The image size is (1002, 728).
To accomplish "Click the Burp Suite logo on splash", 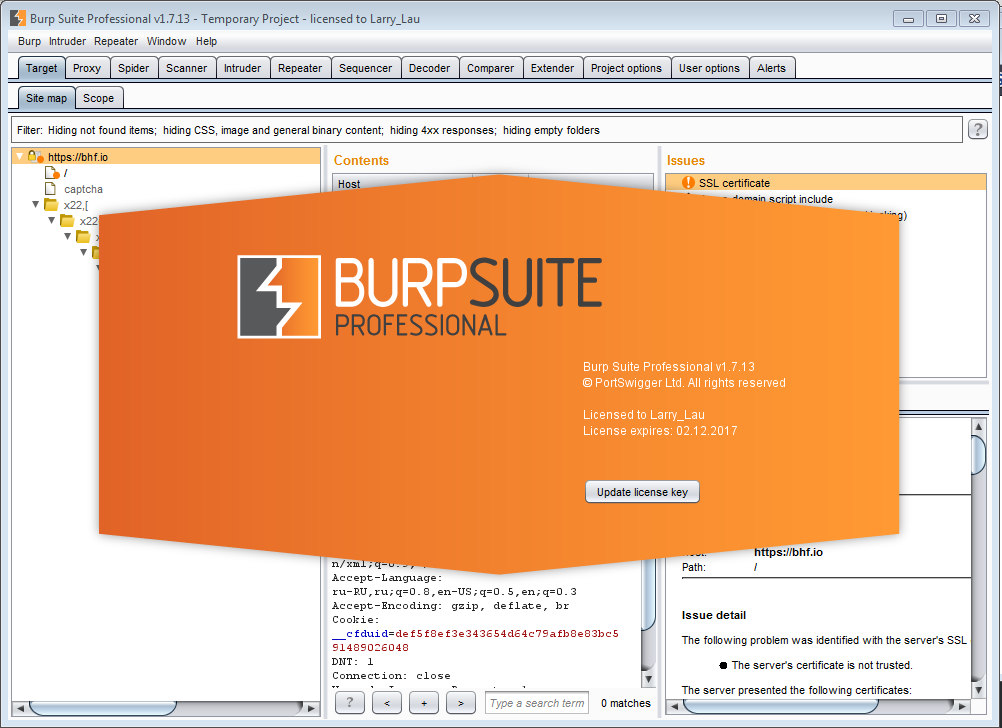I will point(279,297).
